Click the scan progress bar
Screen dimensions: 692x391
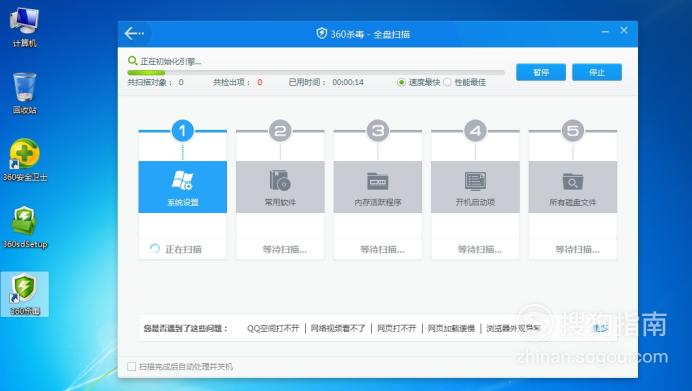pyautogui.click(x=316, y=72)
